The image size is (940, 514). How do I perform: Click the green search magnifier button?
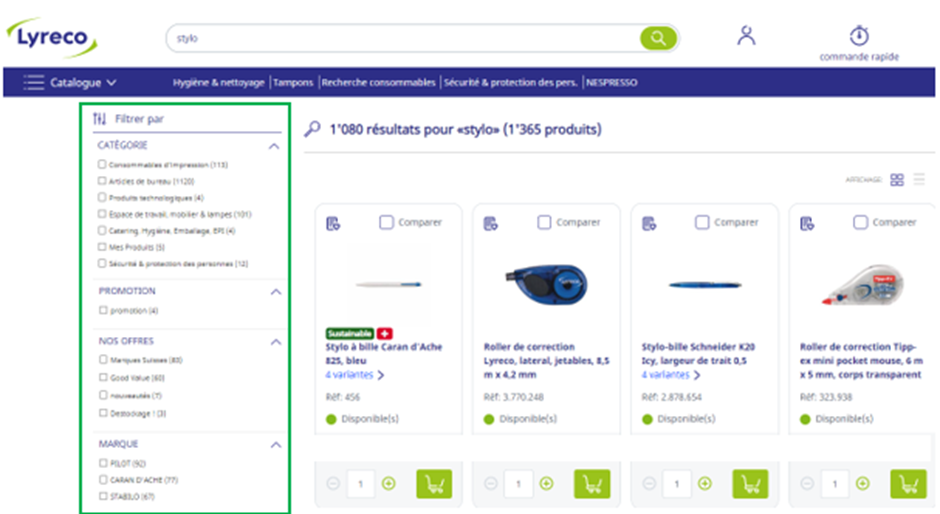pos(658,38)
